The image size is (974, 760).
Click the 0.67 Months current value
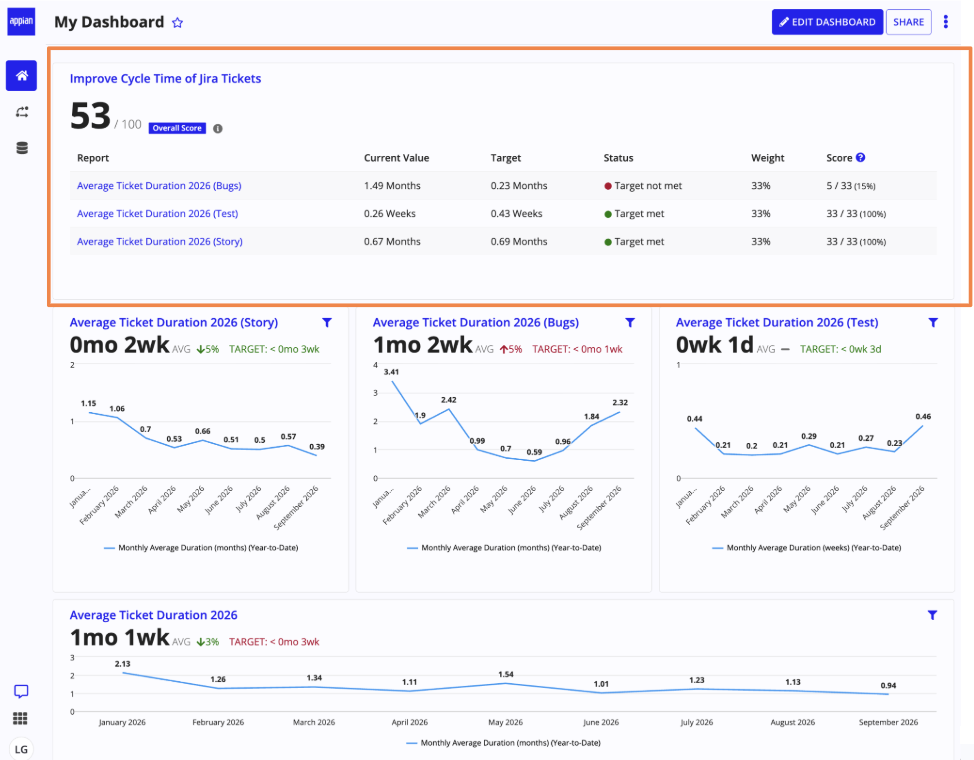click(x=392, y=241)
